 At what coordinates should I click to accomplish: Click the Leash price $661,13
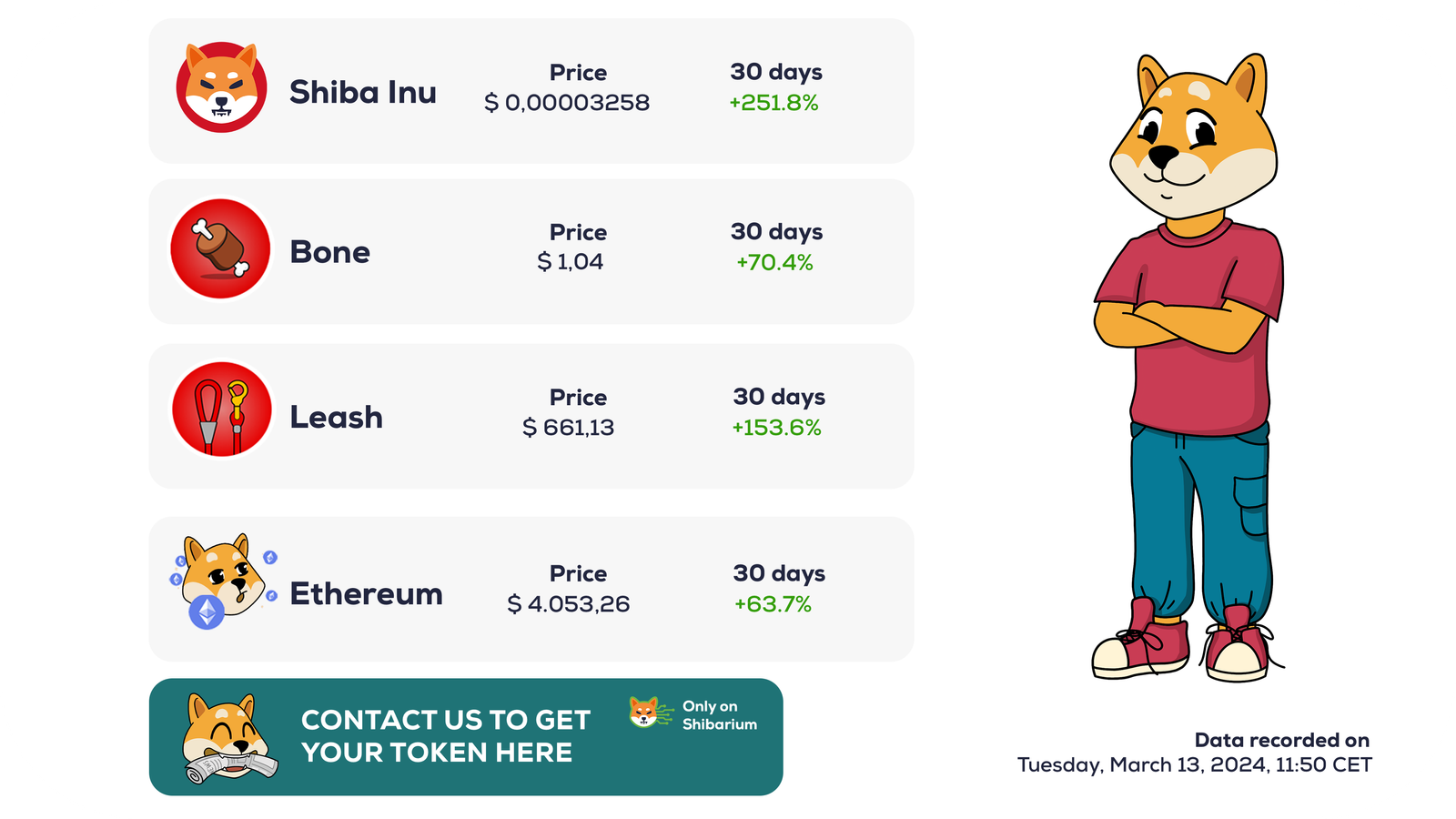point(568,427)
